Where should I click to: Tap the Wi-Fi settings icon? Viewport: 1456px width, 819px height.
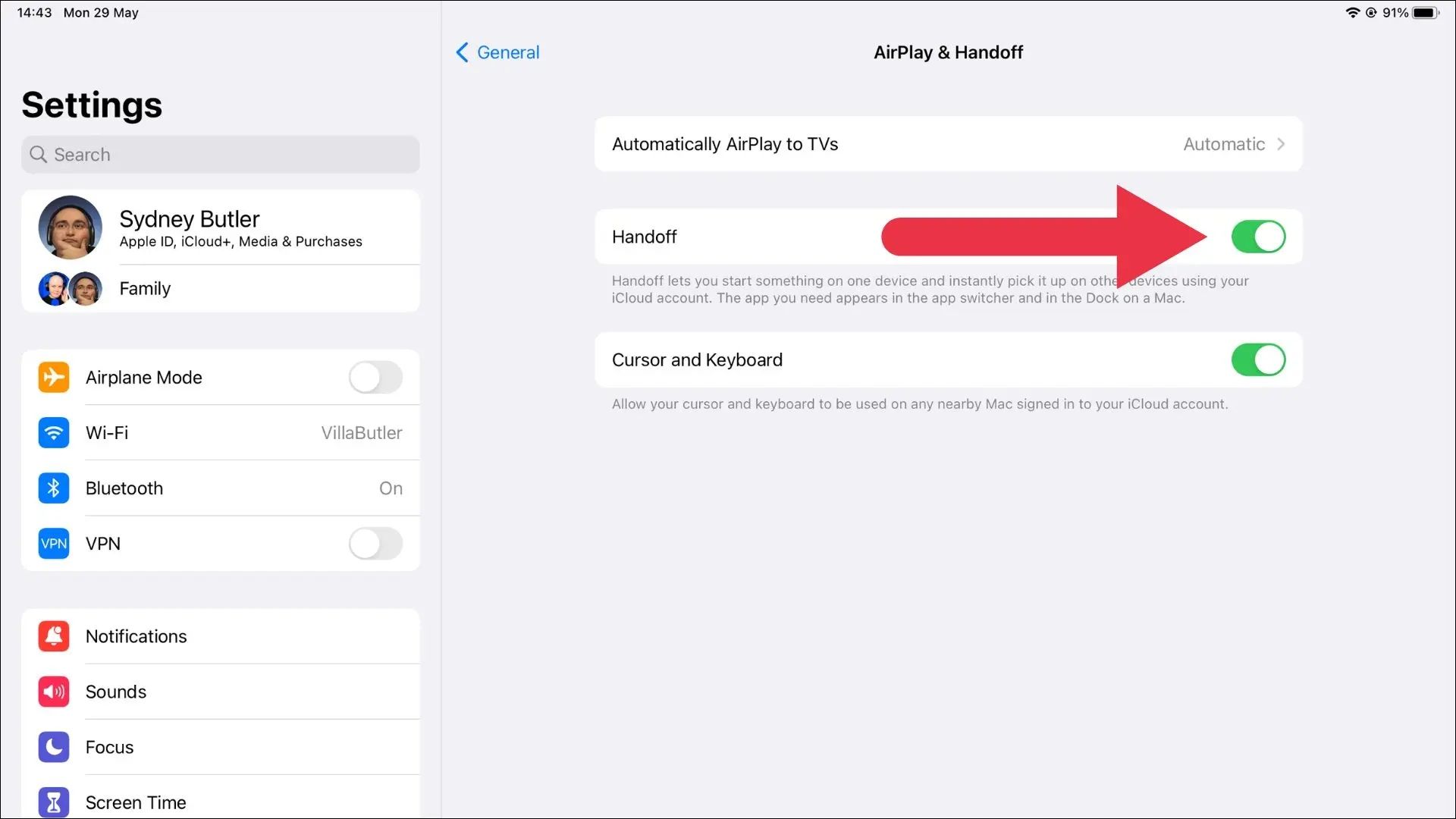click(x=54, y=432)
